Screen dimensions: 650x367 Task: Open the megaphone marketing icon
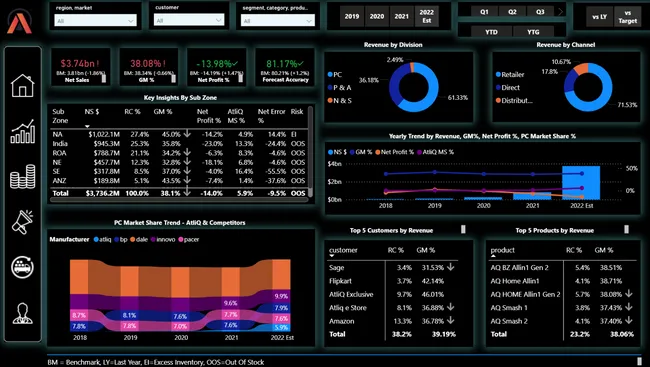pyautogui.click(x=22, y=222)
